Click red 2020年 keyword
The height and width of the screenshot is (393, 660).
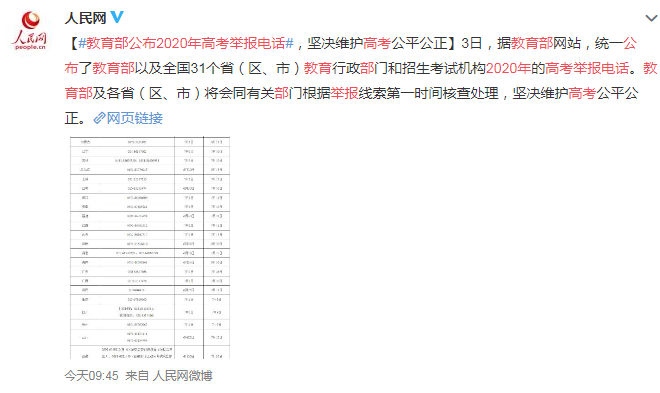tap(508, 68)
